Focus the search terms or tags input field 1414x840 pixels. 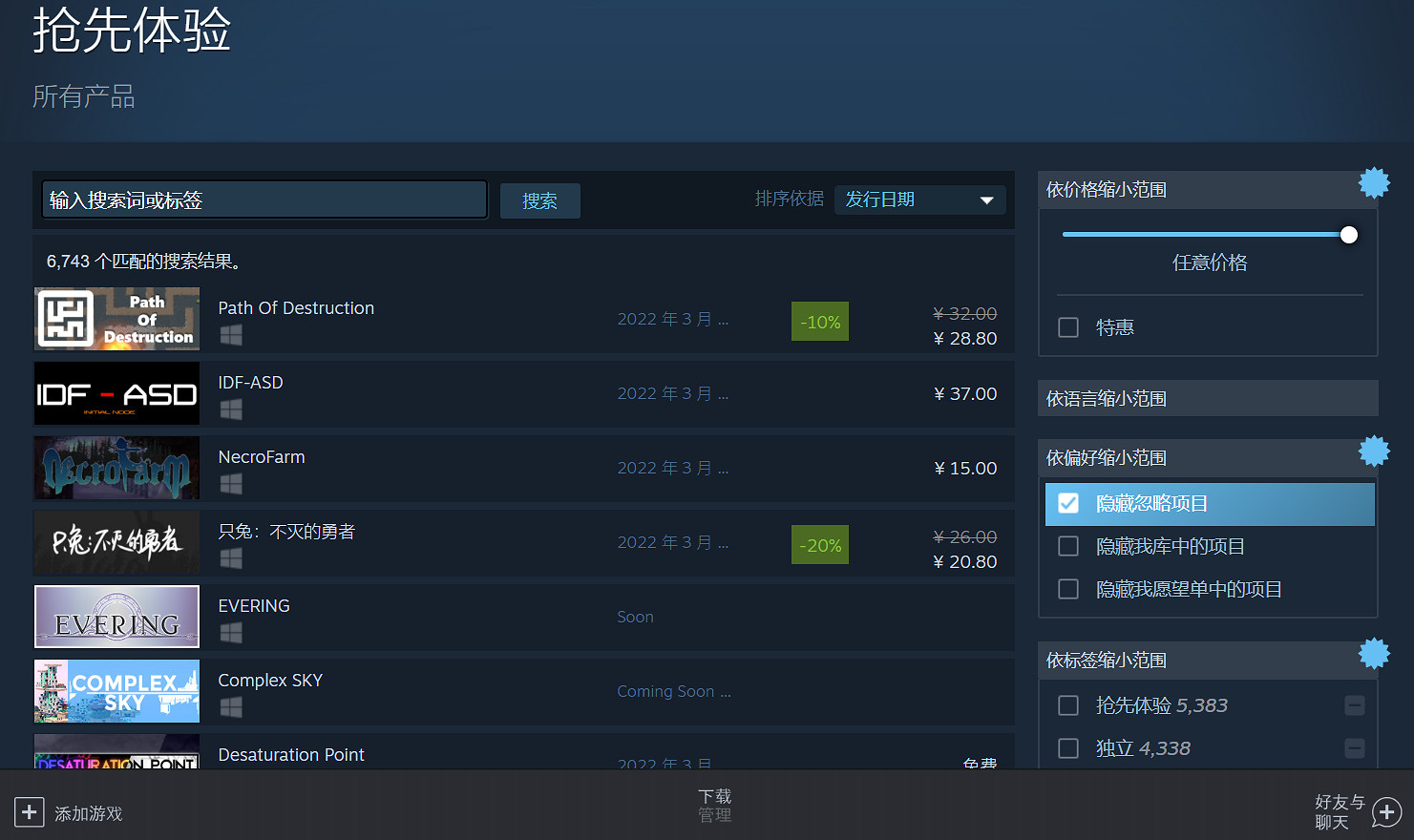coord(264,200)
